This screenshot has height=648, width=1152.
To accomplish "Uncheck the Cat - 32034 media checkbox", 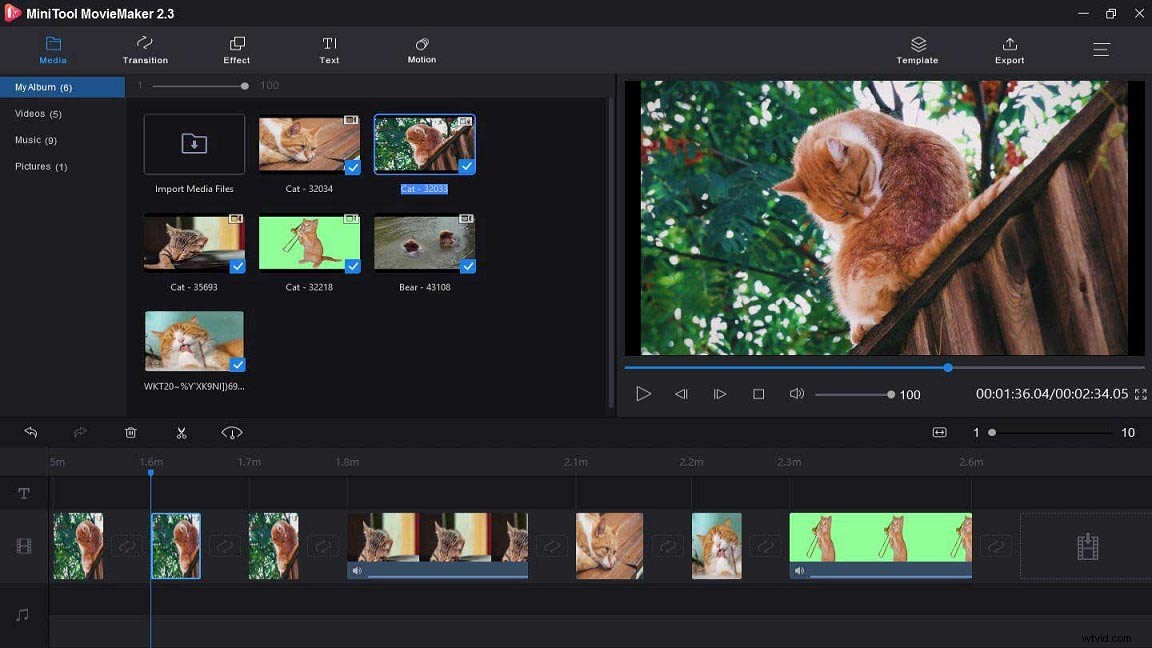I will tap(352, 167).
